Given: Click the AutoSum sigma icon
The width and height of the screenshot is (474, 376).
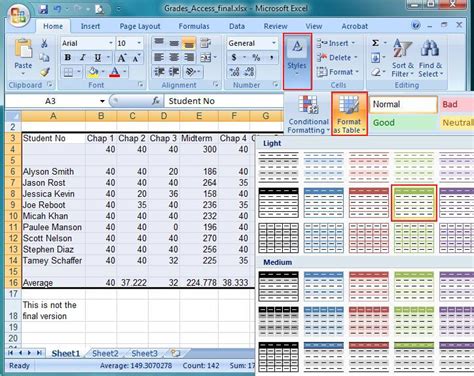Looking at the screenshot, I should click(376, 43).
